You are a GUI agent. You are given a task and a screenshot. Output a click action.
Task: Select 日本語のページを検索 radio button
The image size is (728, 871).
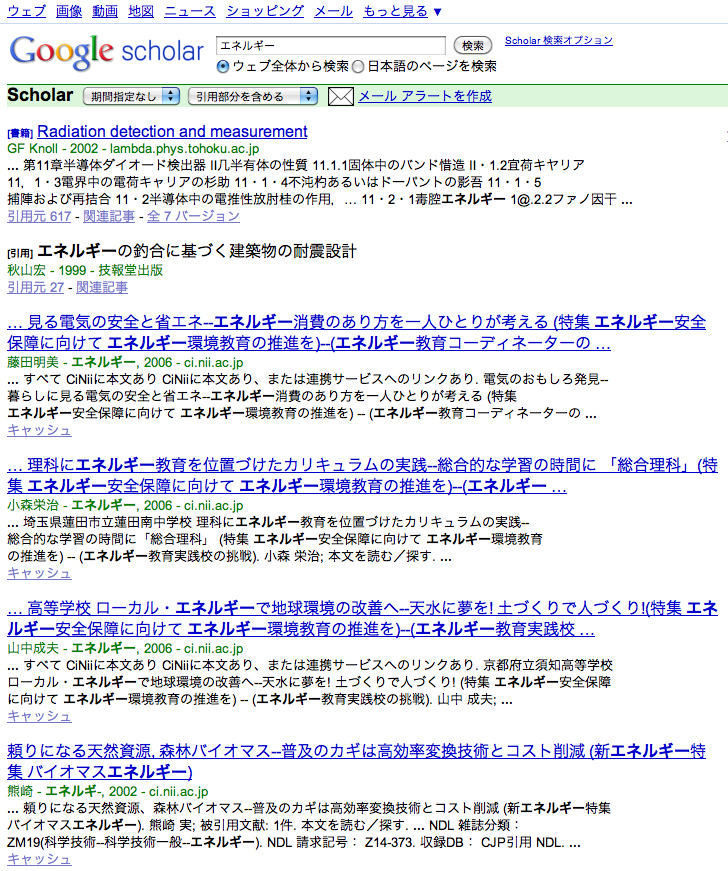coord(358,67)
